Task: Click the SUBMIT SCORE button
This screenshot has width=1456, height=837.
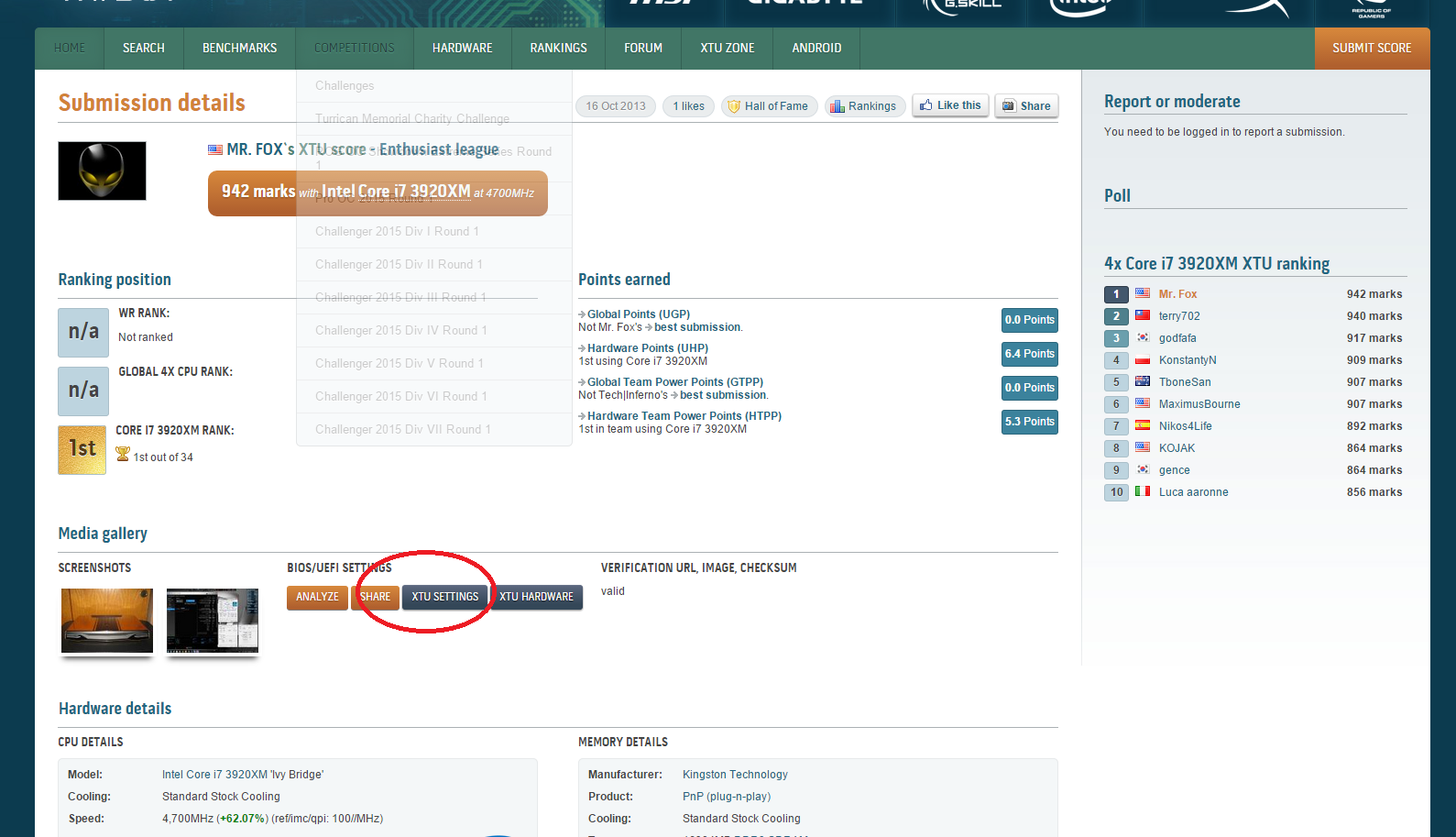Action: [x=1372, y=49]
